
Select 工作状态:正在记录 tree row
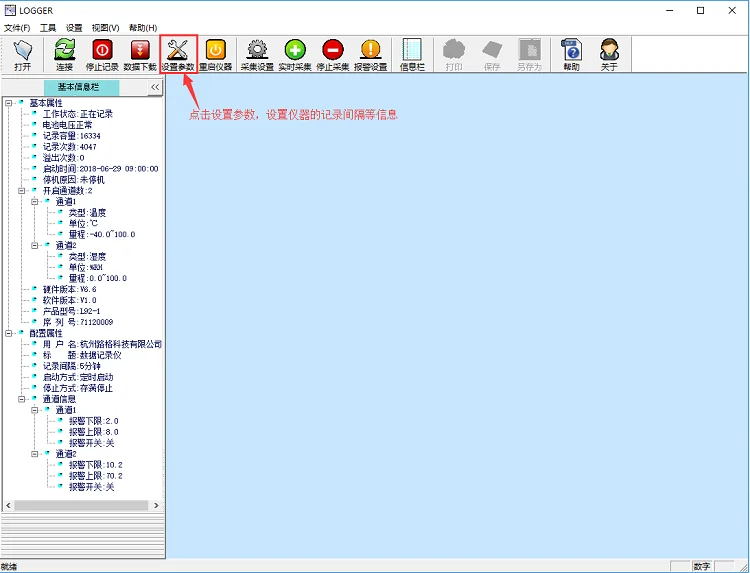tap(77, 114)
